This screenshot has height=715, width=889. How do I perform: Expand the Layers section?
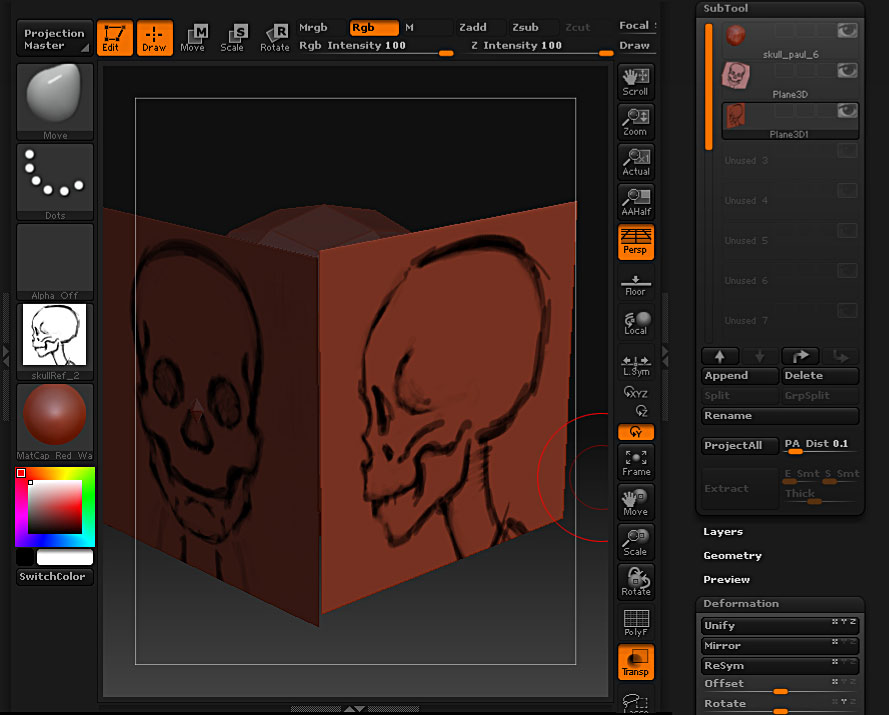[723, 532]
